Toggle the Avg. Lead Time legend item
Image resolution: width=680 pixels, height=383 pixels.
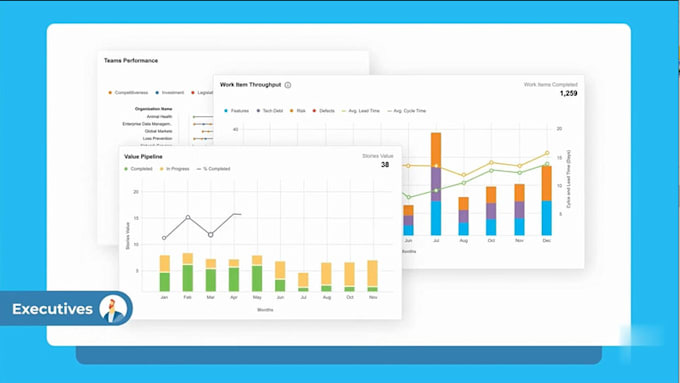click(x=360, y=111)
